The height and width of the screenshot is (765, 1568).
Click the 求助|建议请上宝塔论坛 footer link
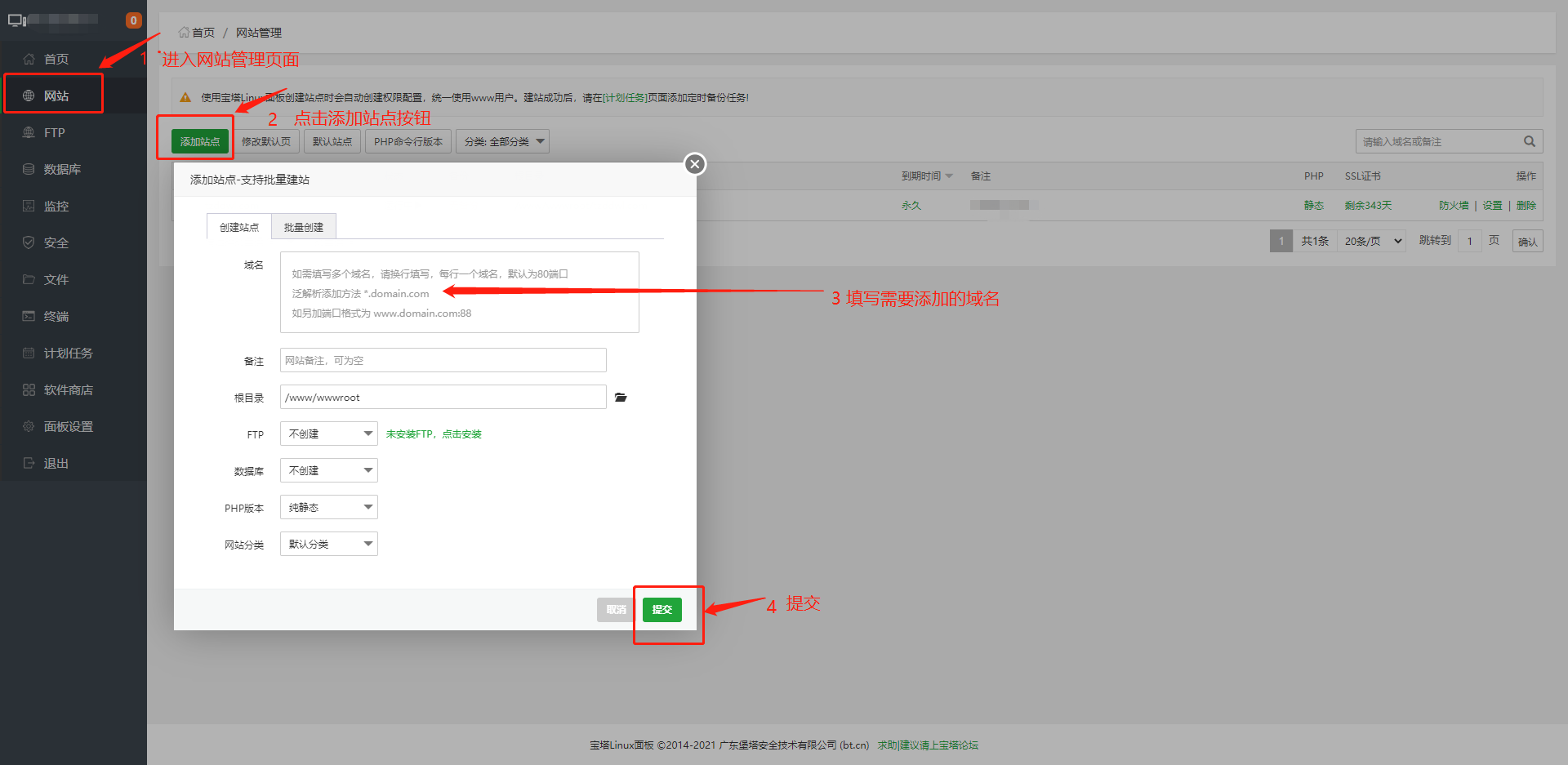point(928,745)
